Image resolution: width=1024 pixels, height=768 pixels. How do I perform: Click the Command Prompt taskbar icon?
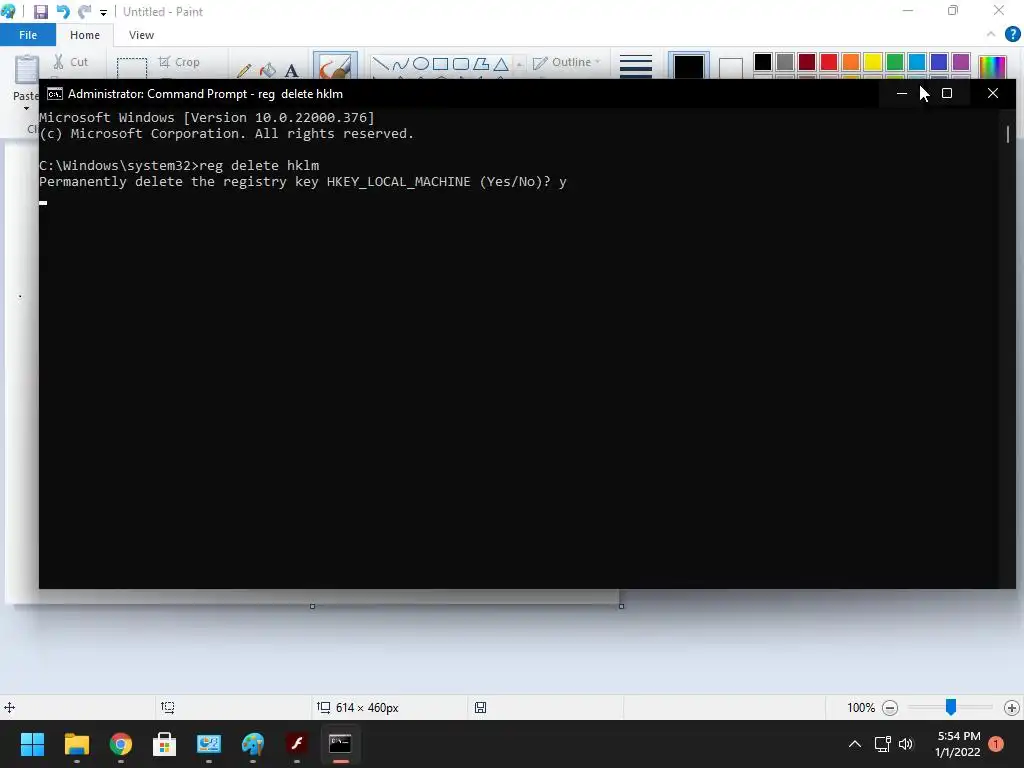pos(340,744)
